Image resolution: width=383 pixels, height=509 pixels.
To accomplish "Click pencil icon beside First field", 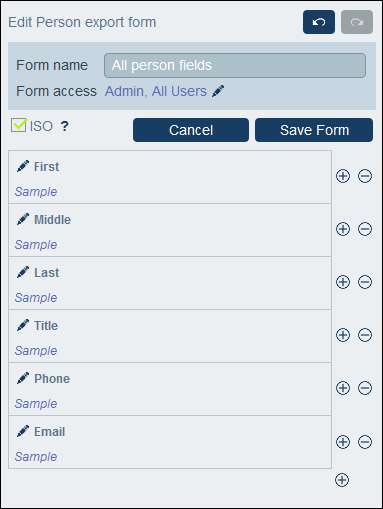I will click(x=23, y=166).
